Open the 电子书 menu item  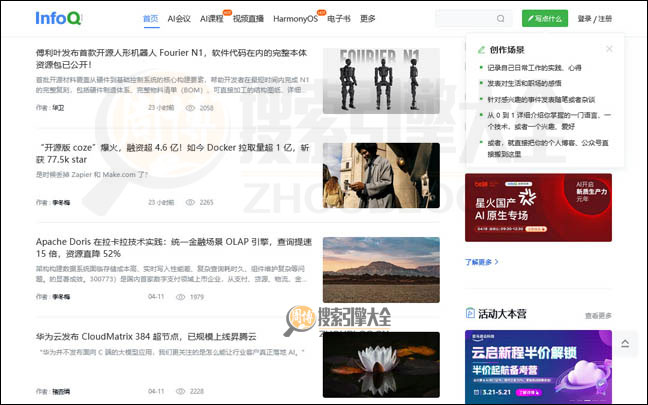pyautogui.click(x=339, y=19)
